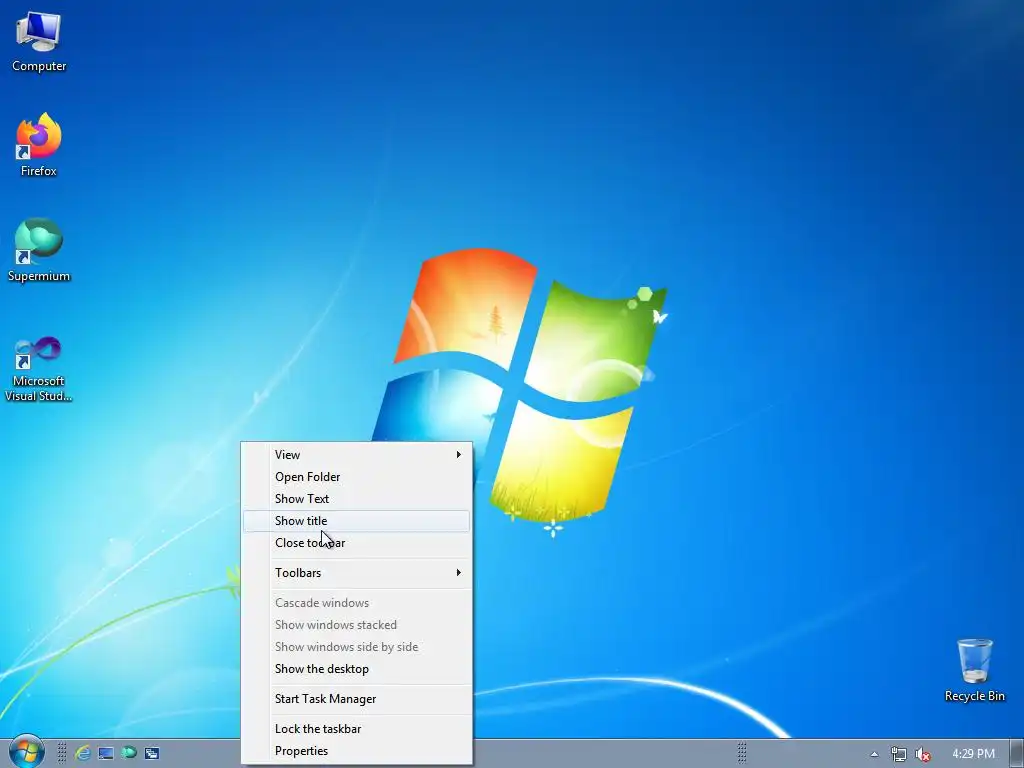Viewport: 1024px width, 768px height.
Task: Click the Show desktop strip beside the clock
Action: tap(1017, 754)
